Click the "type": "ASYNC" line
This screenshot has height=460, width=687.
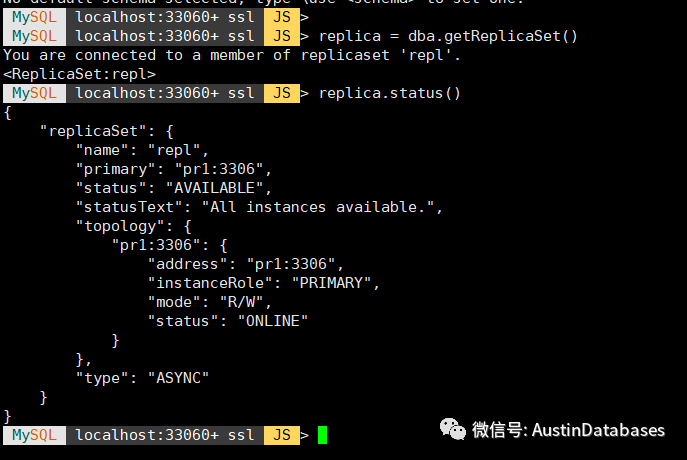coord(142,378)
